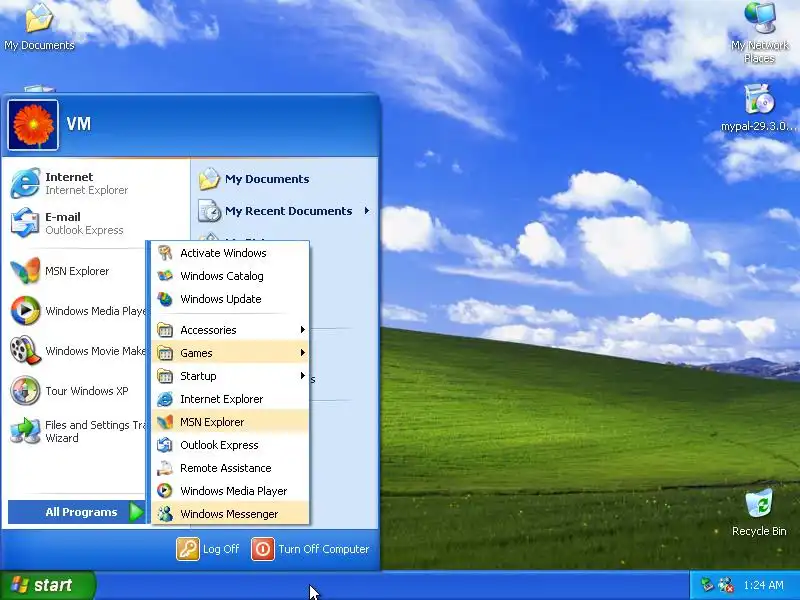
Task: Click the flower user account picture
Action: tap(33, 125)
